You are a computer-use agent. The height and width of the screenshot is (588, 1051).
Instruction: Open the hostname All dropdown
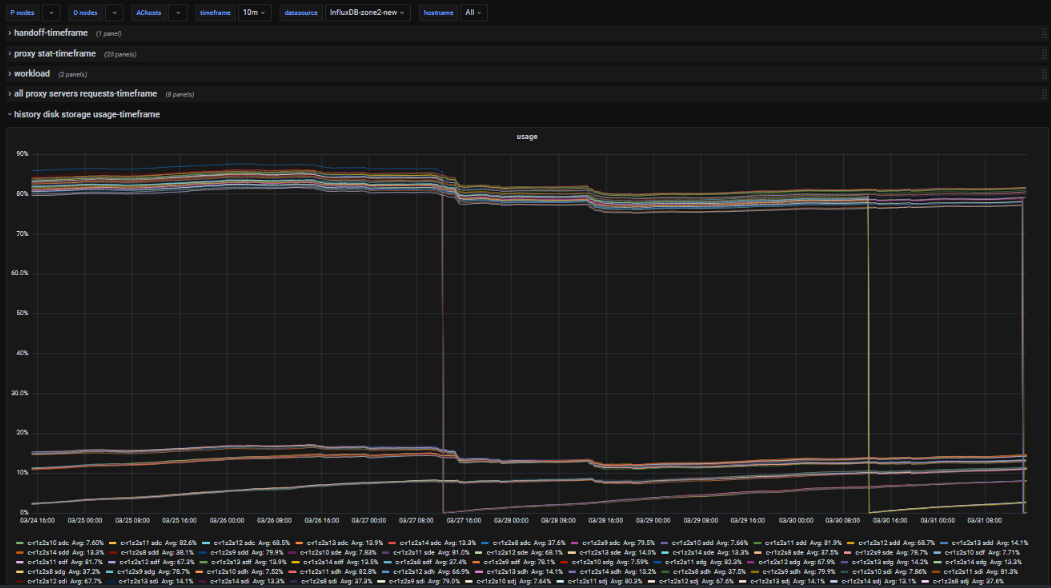[474, 13]
